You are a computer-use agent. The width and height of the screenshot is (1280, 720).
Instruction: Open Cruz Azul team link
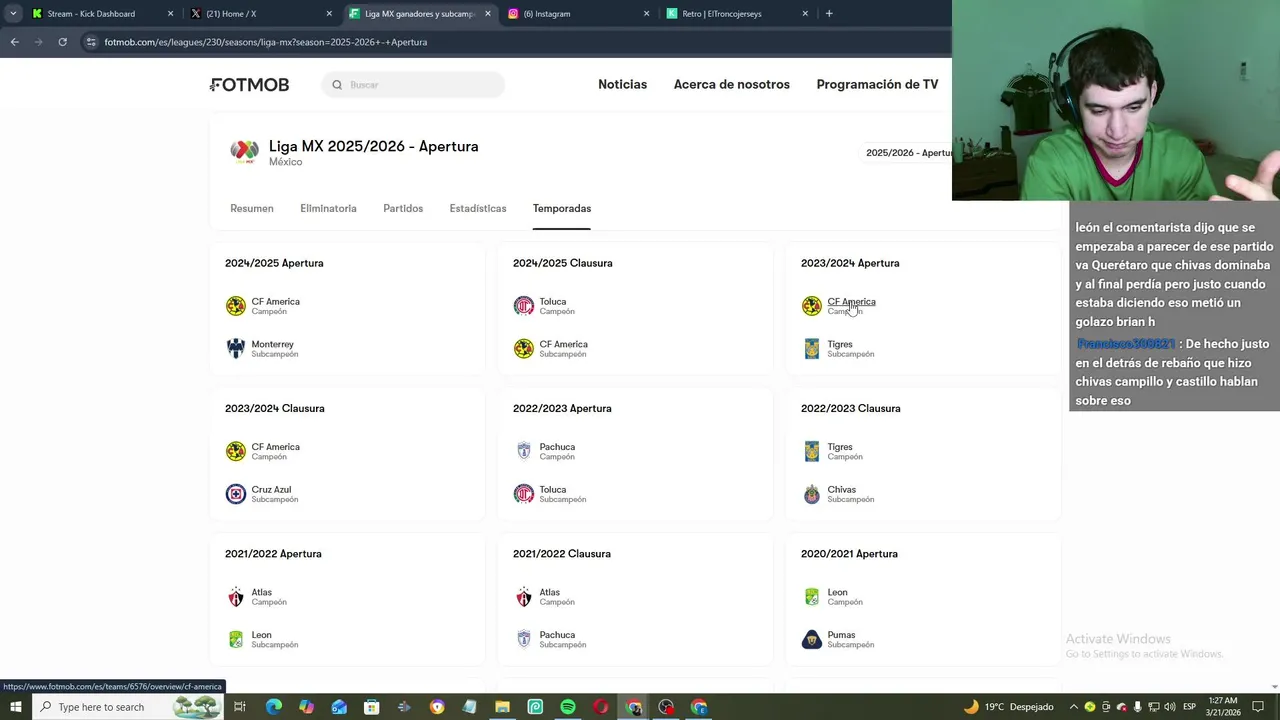(271, 490)
